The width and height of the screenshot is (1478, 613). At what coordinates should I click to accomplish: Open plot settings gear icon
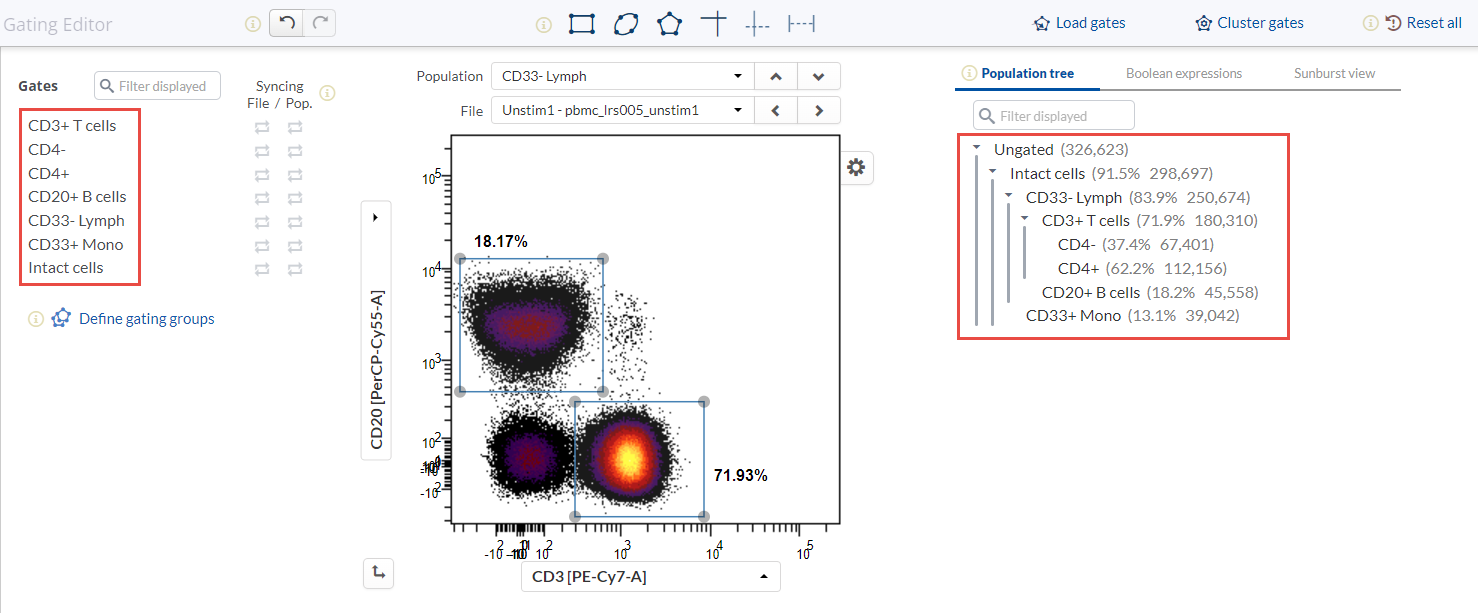(x=855, y=168)
